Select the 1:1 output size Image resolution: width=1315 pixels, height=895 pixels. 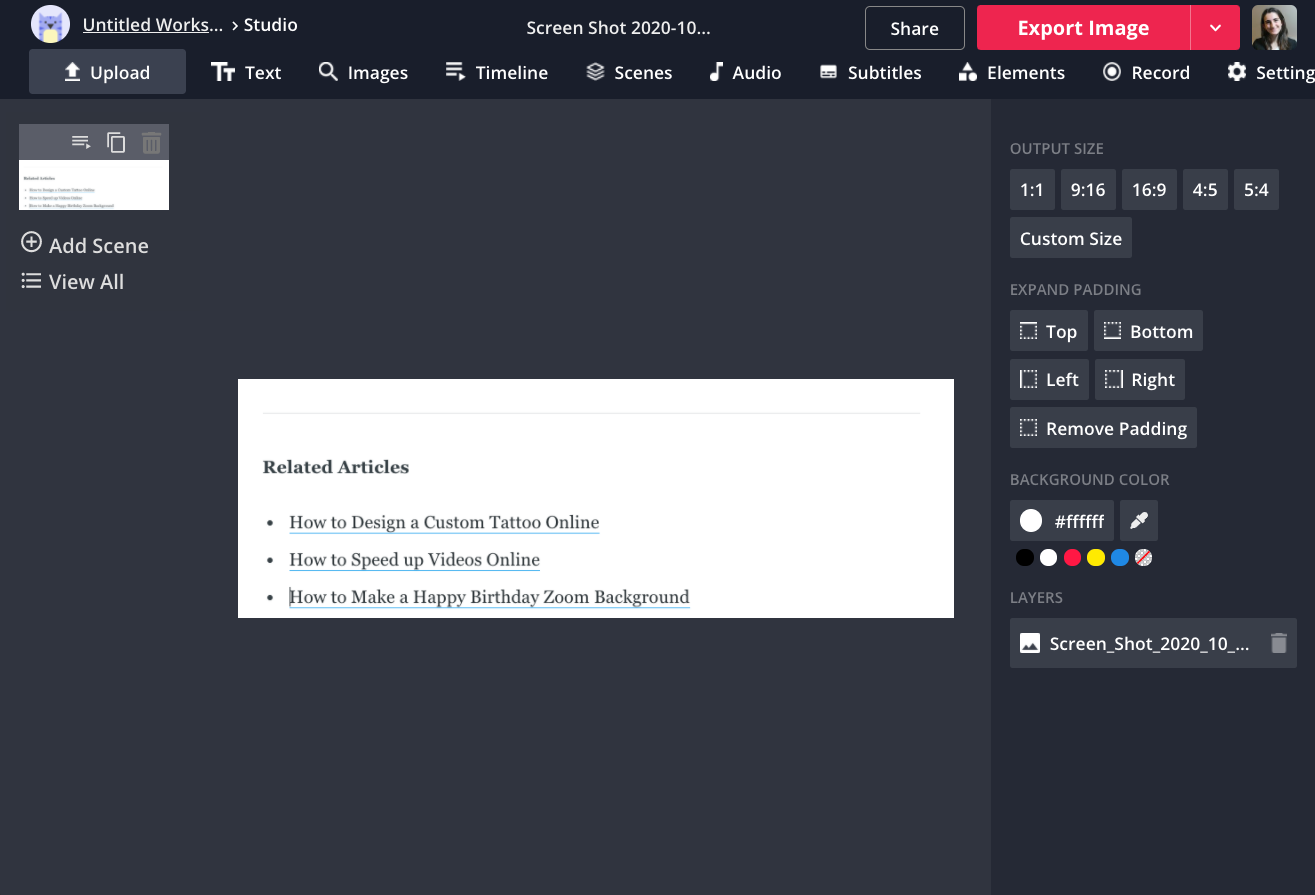click(x=1032, y=190)
